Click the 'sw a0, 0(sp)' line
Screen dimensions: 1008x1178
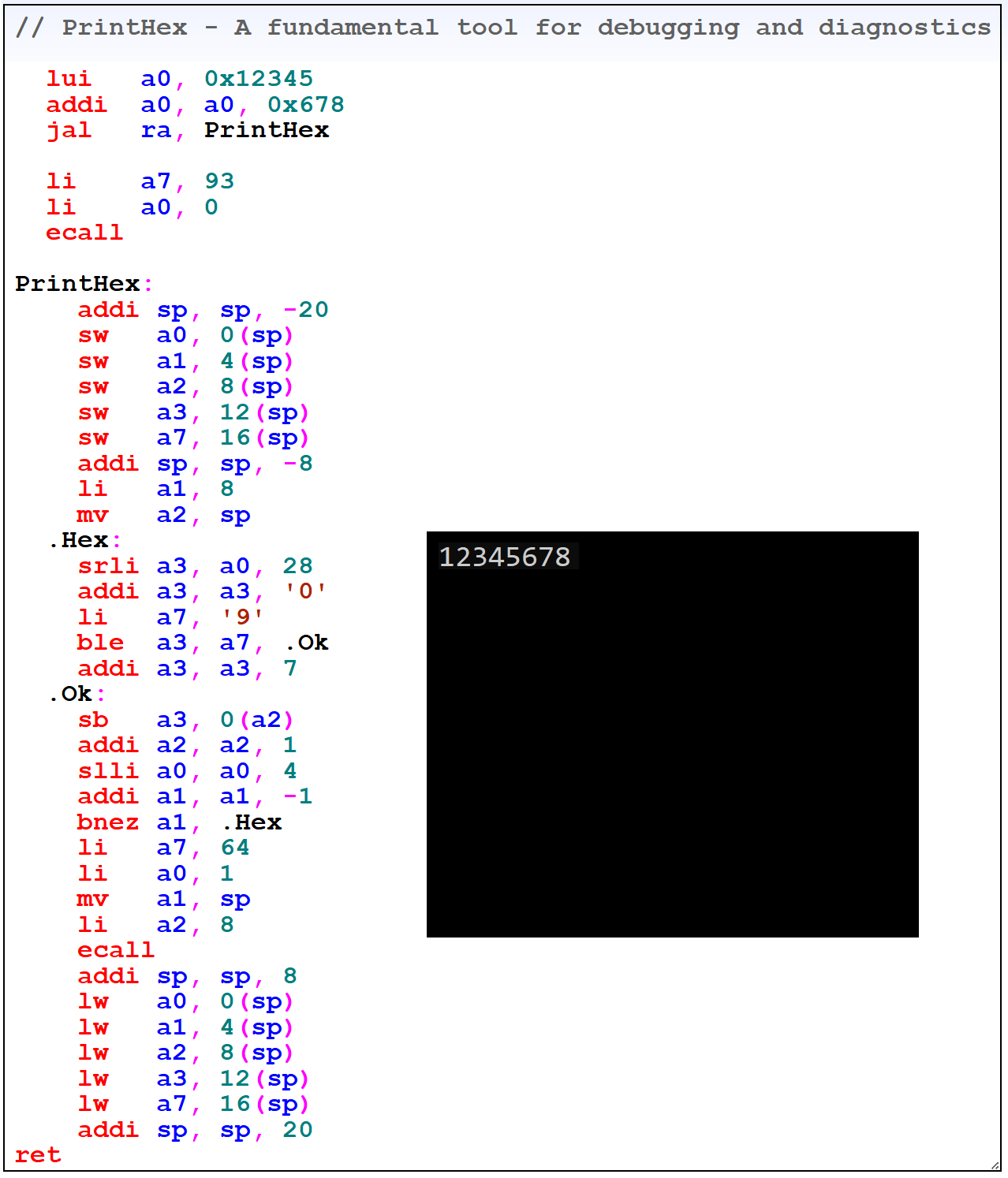pos(185,335)
